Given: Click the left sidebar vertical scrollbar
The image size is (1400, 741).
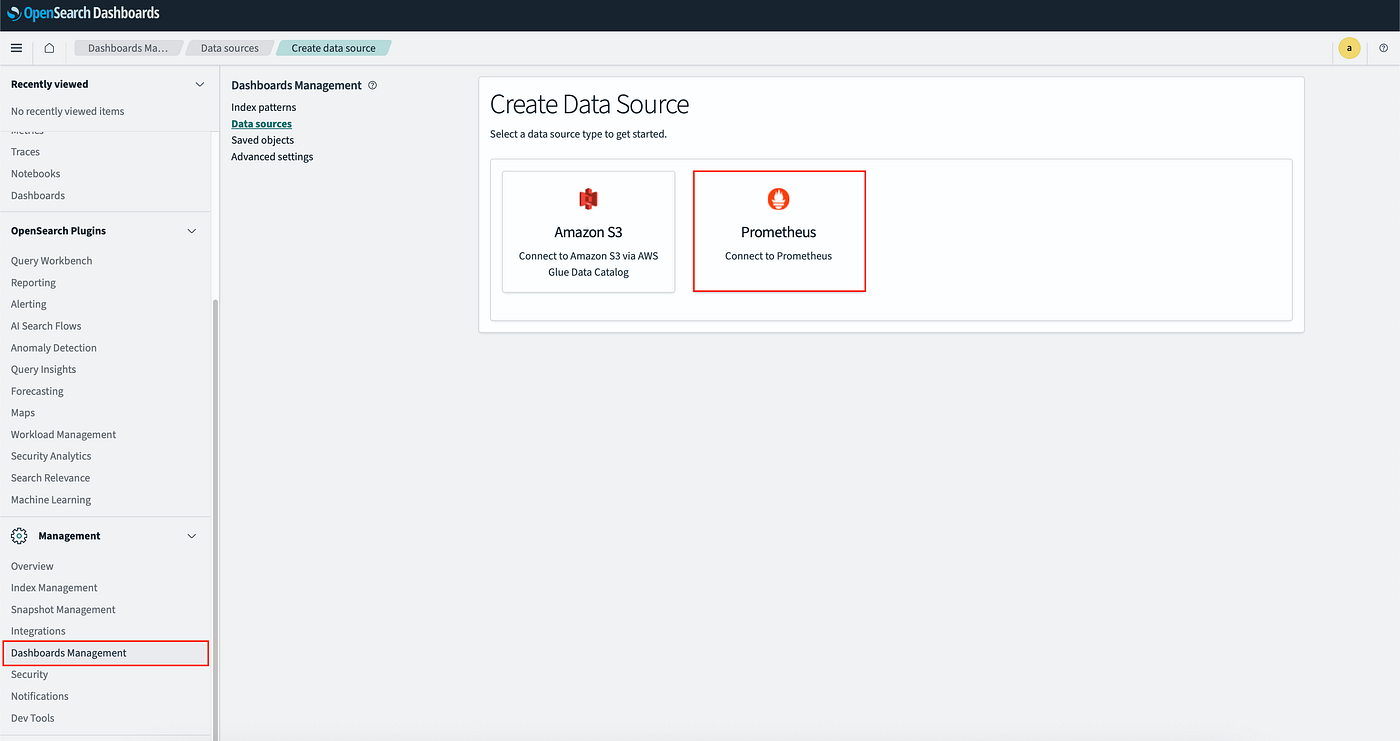Looking at the screenshot, I should [215, 520].
